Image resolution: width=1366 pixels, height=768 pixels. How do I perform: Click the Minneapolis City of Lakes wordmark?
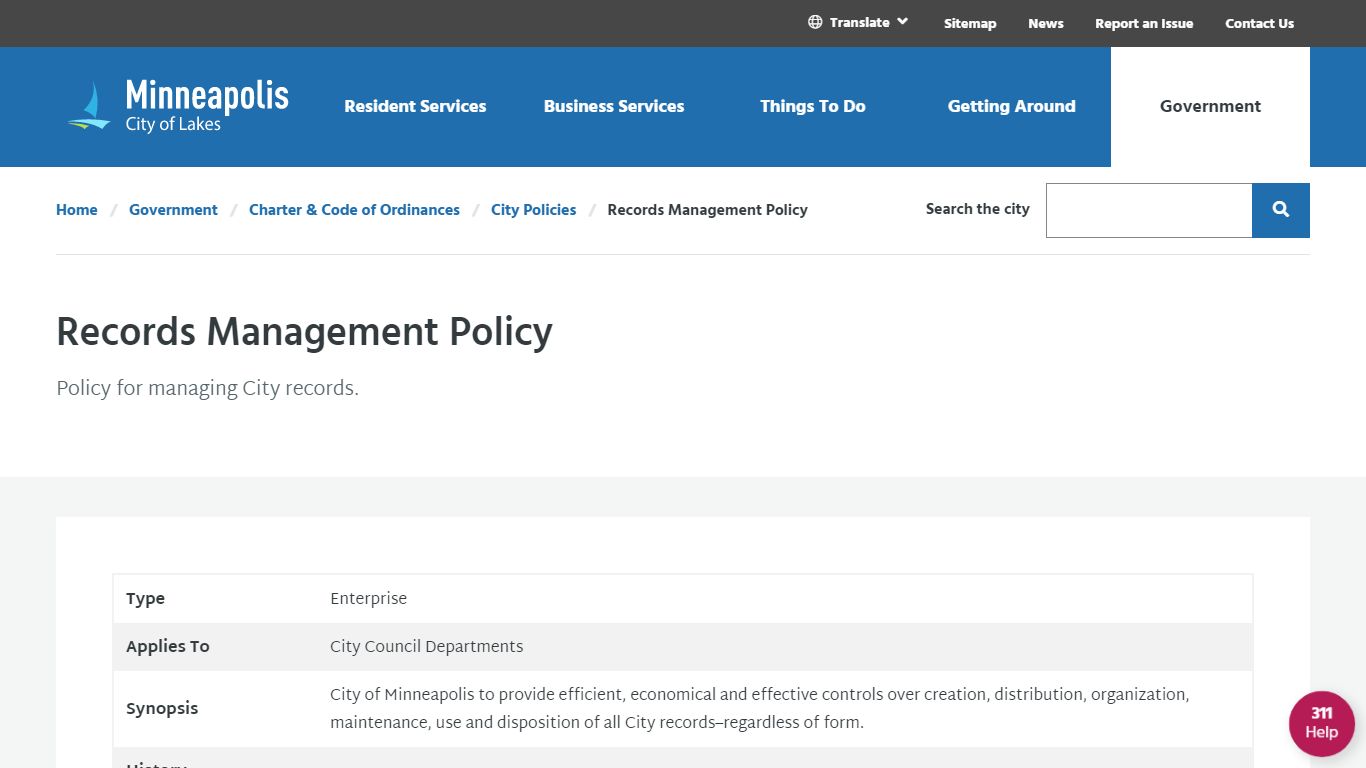coord(207,106)
